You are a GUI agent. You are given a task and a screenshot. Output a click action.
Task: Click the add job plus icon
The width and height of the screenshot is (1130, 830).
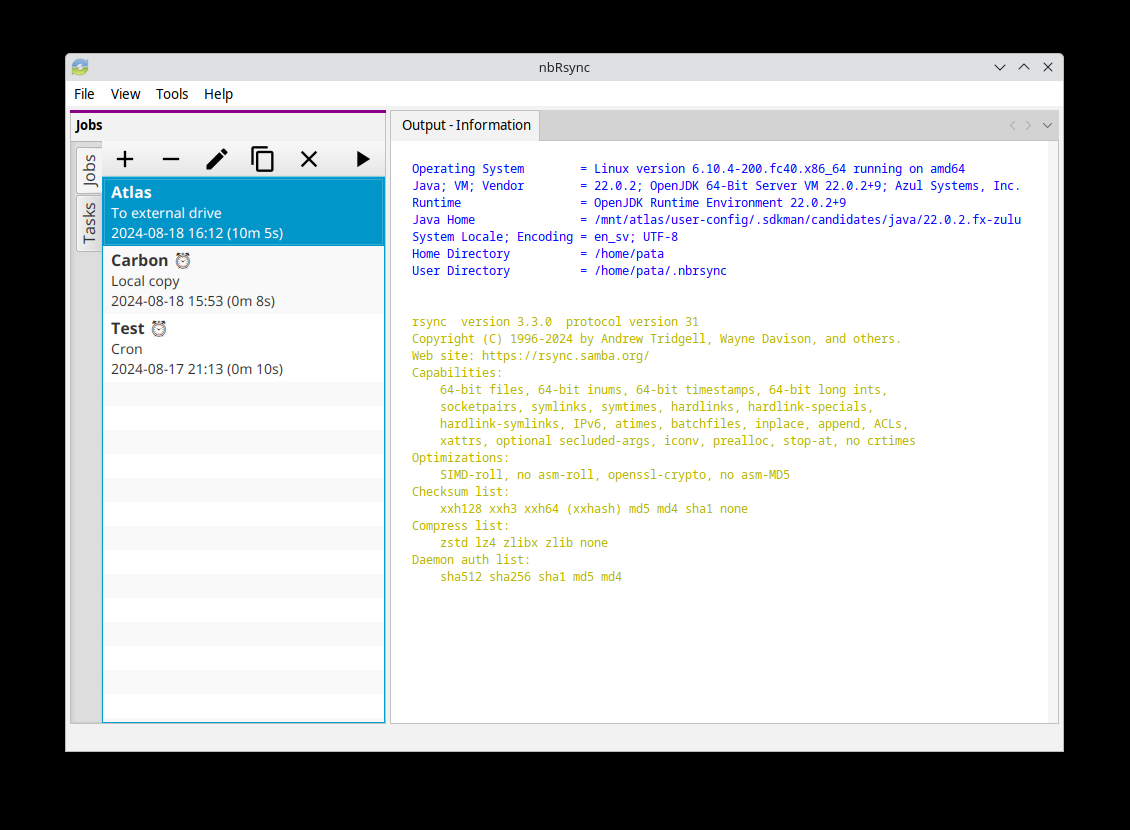pyautogui.click(x=125, y=159)
